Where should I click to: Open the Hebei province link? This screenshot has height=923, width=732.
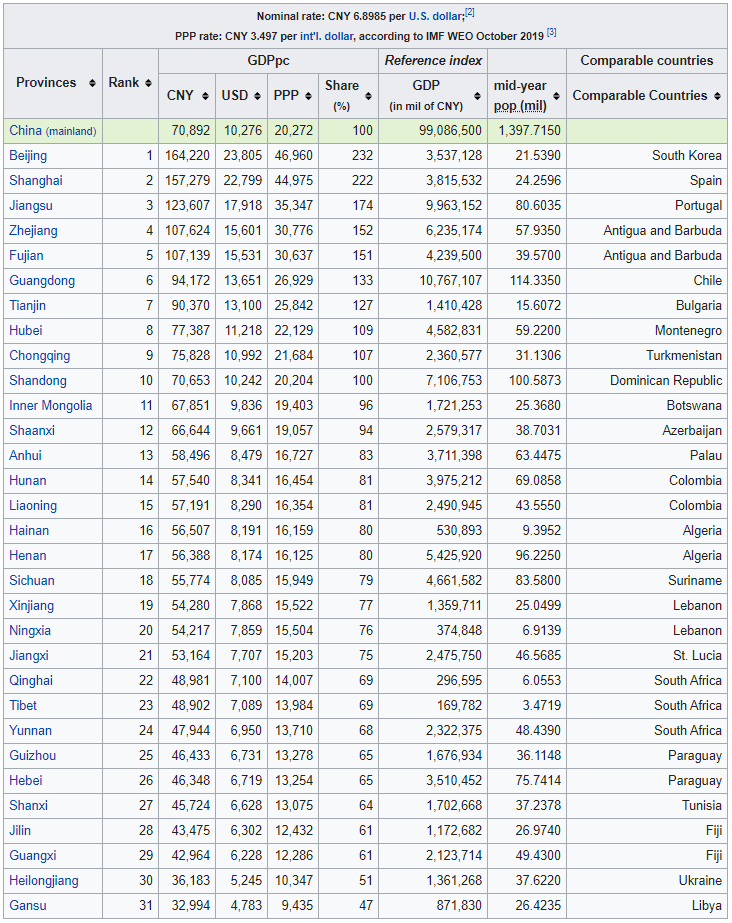(26, 781)
